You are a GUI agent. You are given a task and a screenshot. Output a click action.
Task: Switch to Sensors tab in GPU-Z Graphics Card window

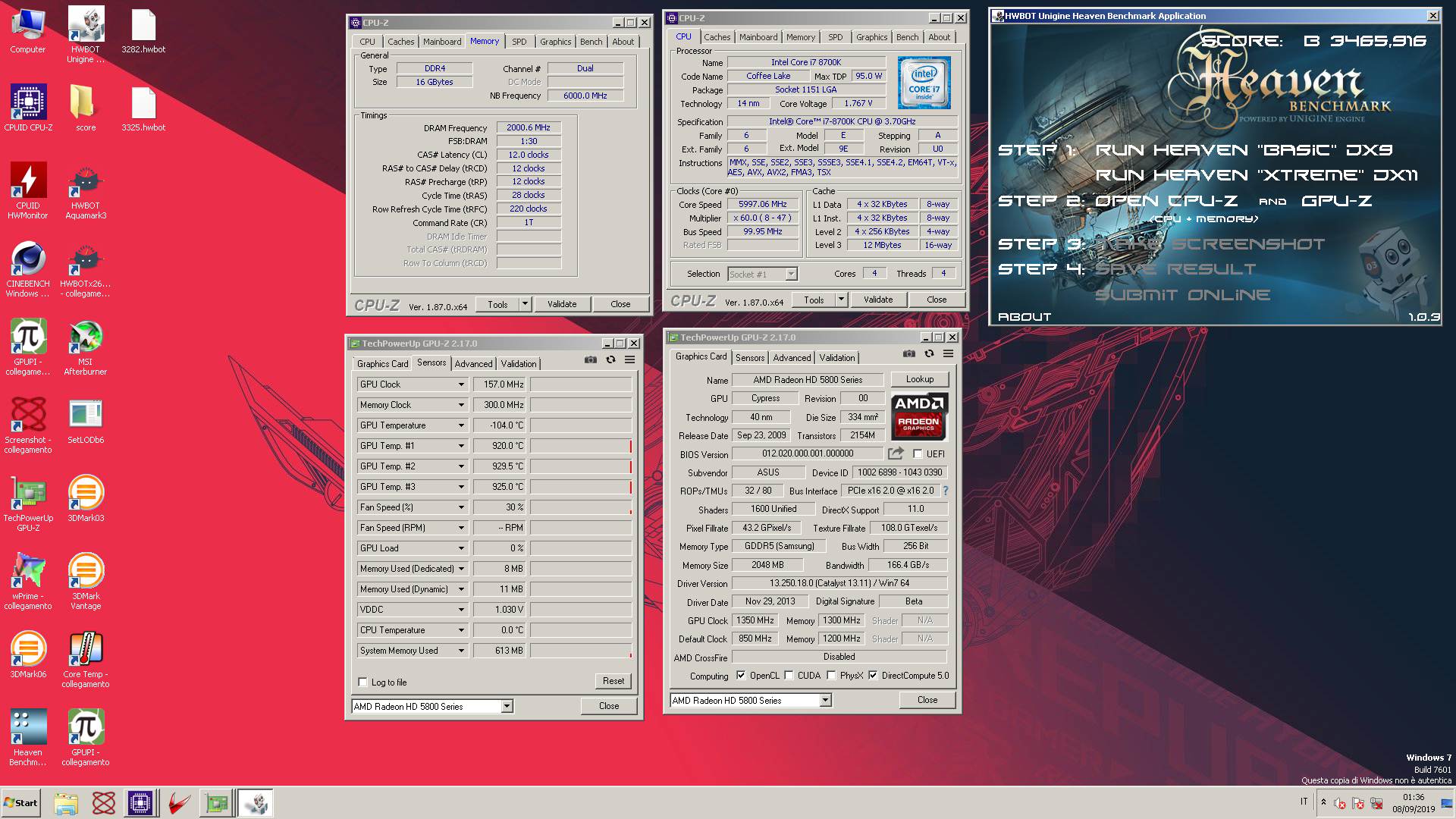coord(750,358)
